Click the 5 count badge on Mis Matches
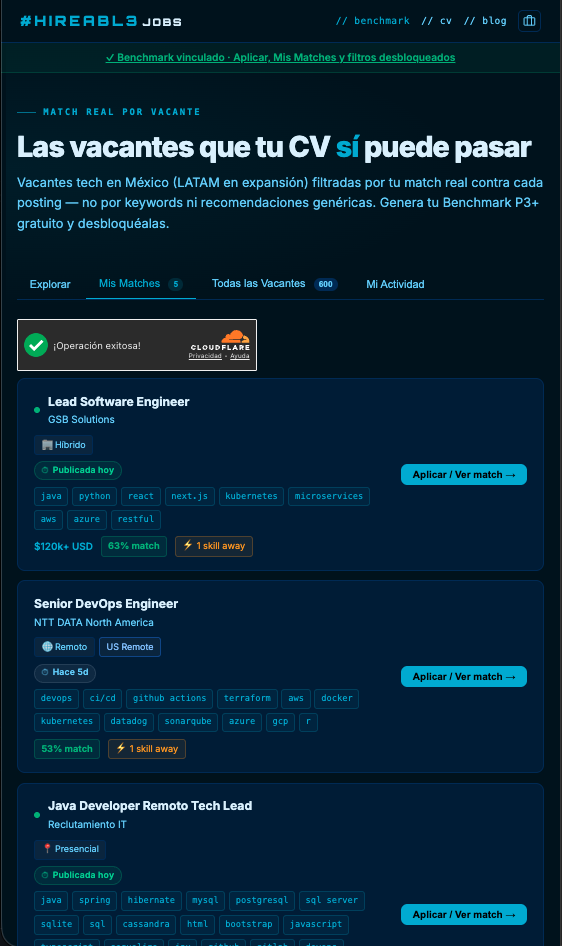Viewport: 562px width, 946px height. [x=175, y=284]
